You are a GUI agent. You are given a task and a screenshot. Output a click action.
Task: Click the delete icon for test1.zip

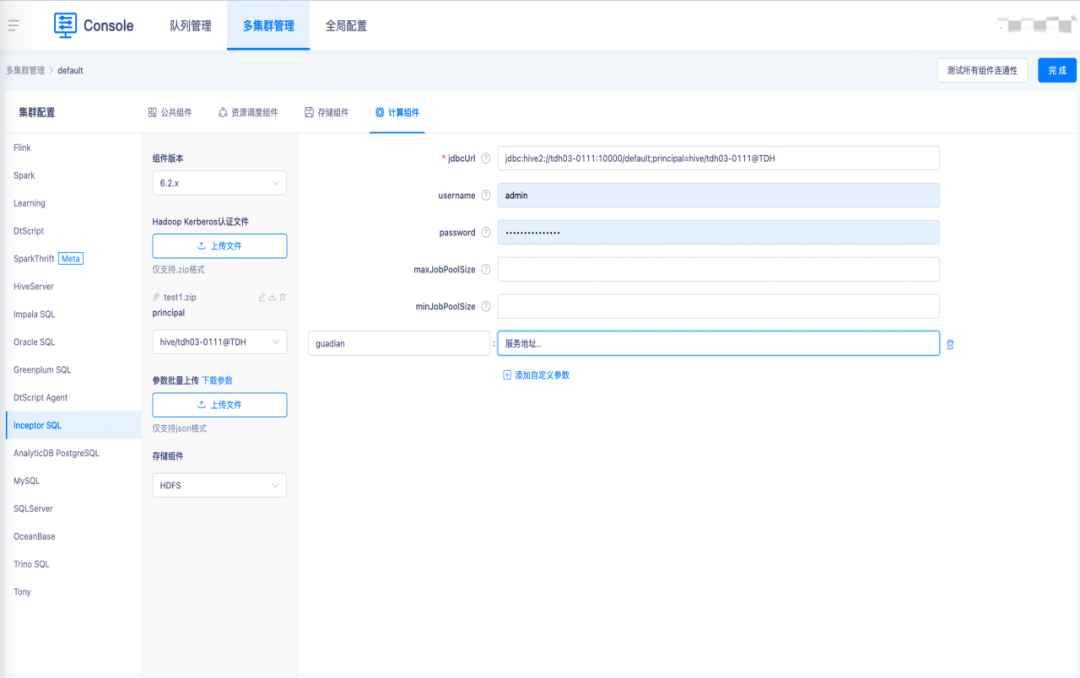tap(283, 297)
